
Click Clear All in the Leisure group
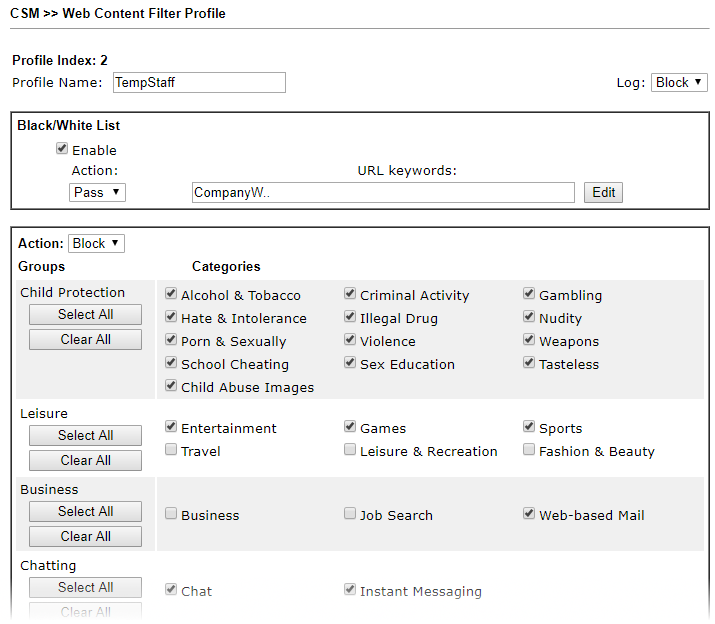(x=85, y=460)
